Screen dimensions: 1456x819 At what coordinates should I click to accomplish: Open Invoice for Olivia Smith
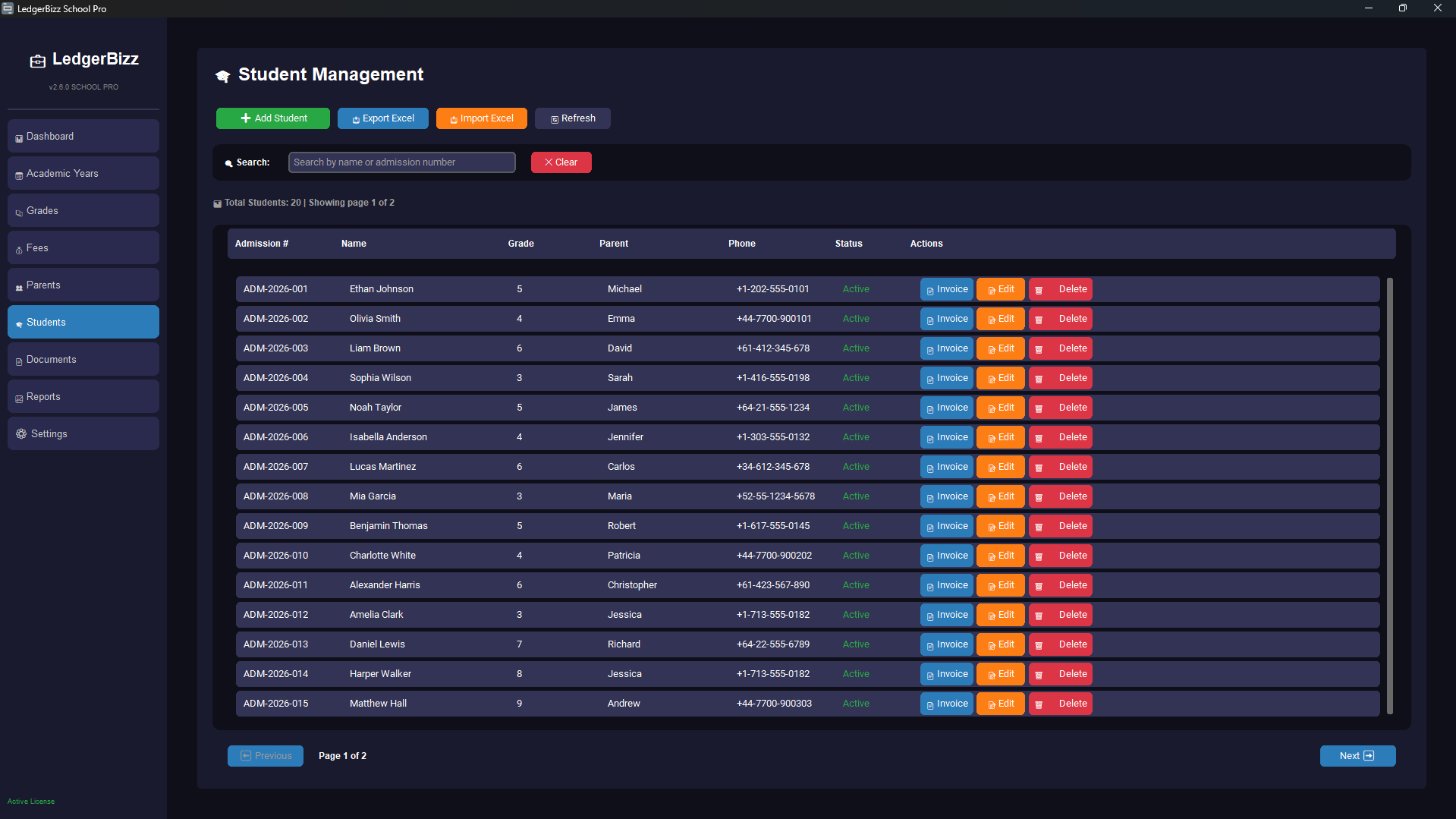tap(947, 319)
